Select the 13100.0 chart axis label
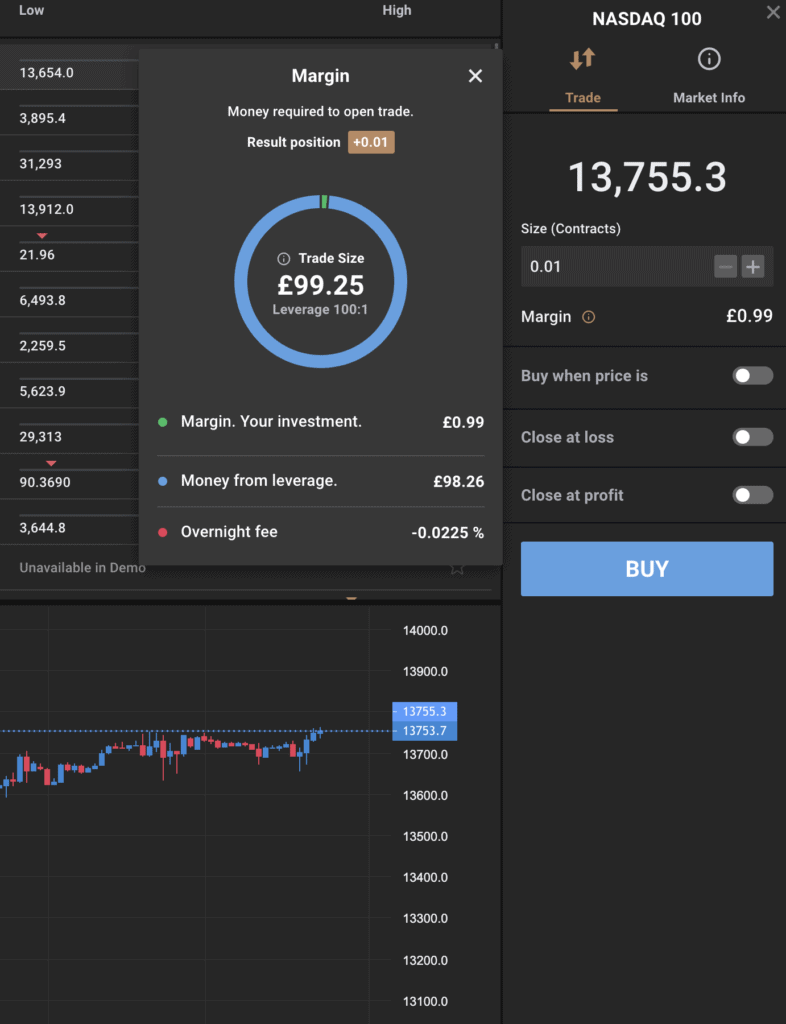Viewport: 786px width, 1024px height. click(426, 1001)
